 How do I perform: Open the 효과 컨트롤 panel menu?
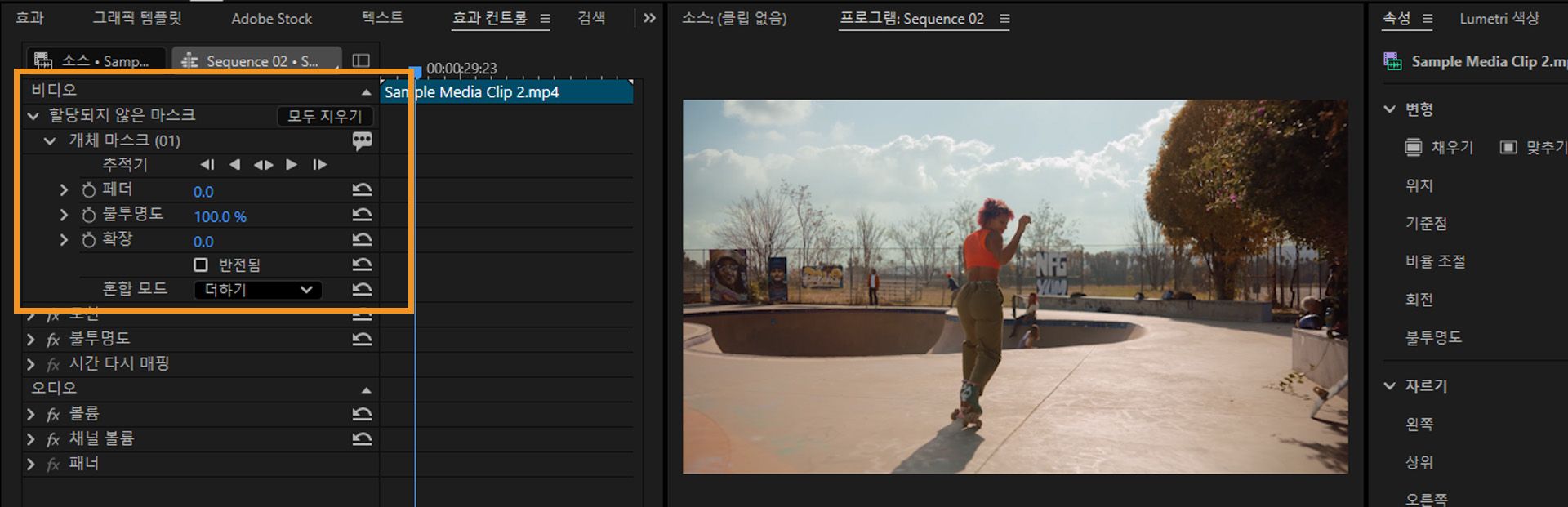tap(545, 18)
